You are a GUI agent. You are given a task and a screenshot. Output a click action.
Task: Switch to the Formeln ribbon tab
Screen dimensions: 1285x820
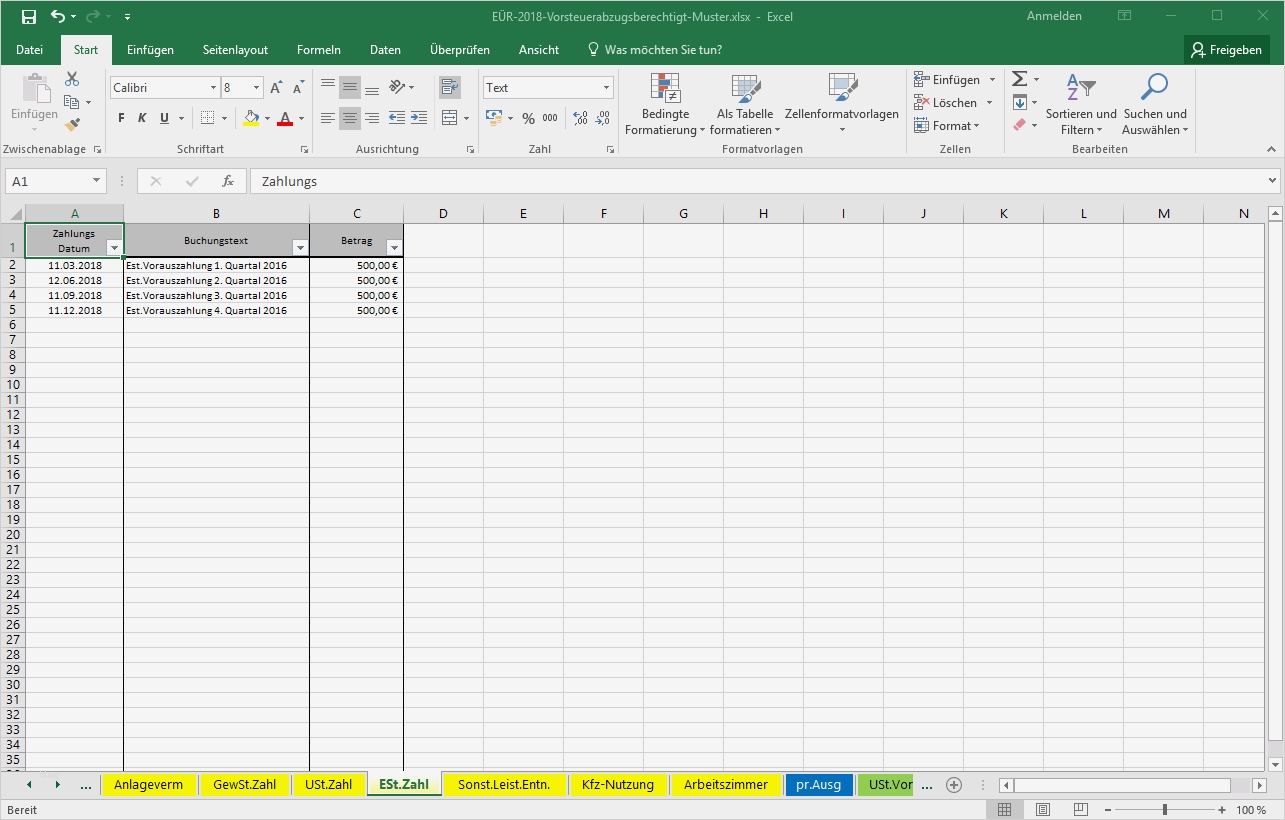click(x=318, y=49)
